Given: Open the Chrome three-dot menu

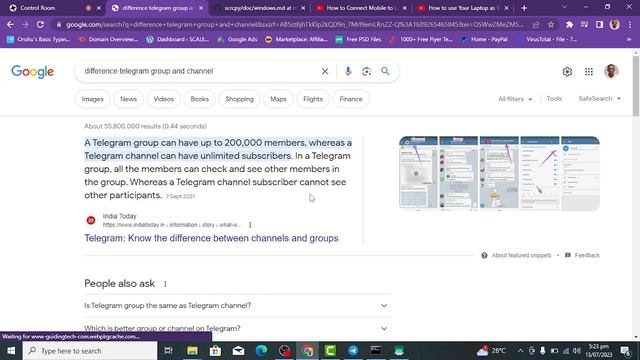Looking at the screenshot, I should 630,24.
